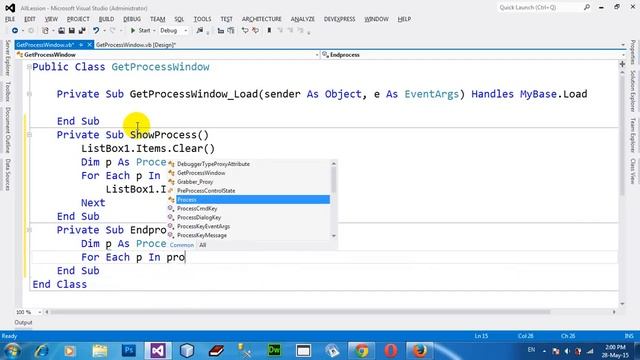Open the DEBUG menu
This screenshot has height=360, width=640.
[x=132, y=19]
